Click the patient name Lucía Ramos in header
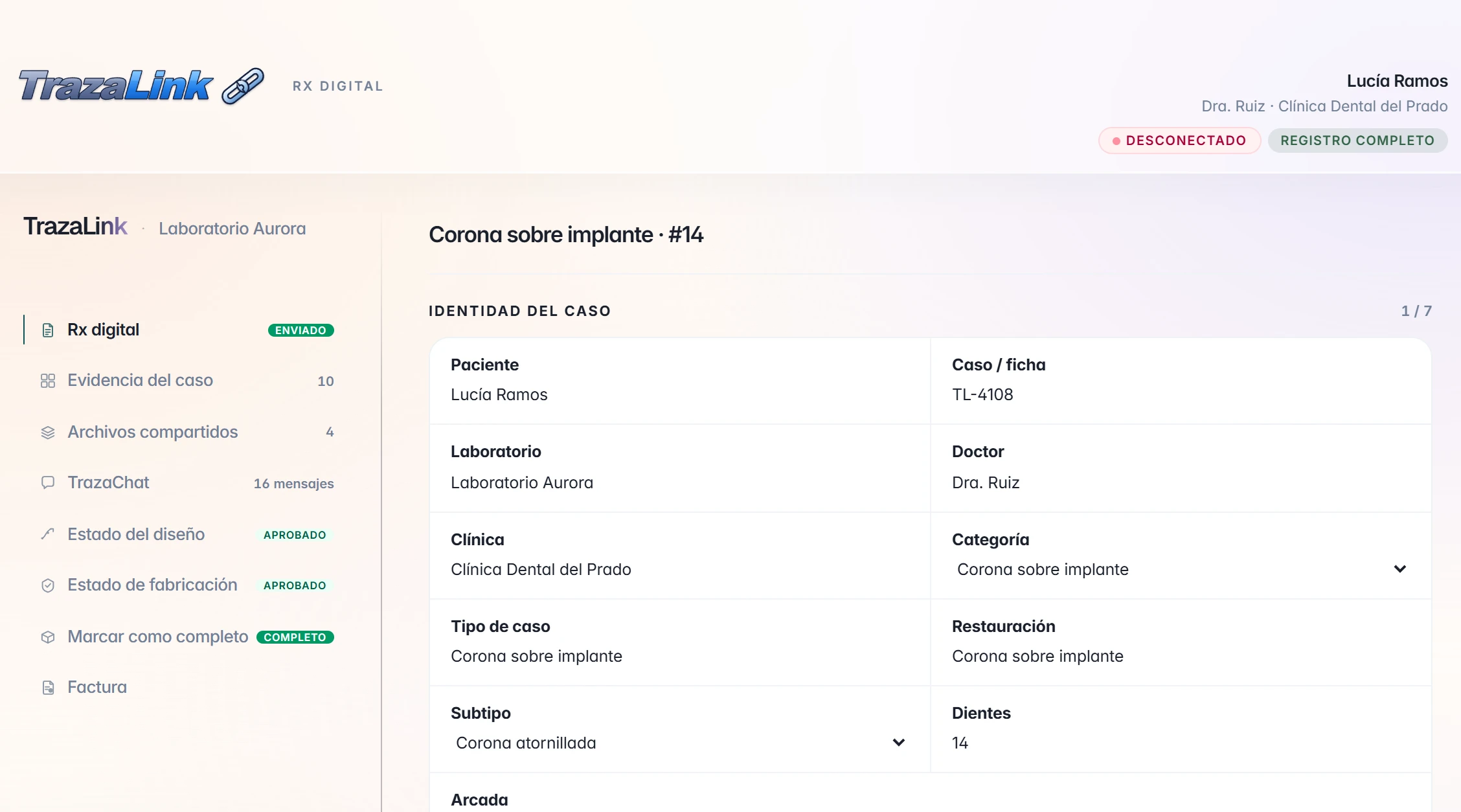The width and height of the screenshot is (1461, 812). point(1397,81)
